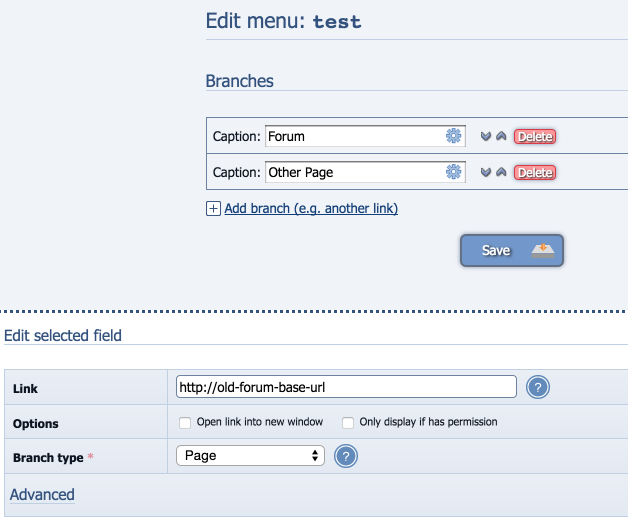The height and width of the screenshot is (526, 628).
Task: Click the gear icon in the Other Page caption field
Action: pos(453,172)
